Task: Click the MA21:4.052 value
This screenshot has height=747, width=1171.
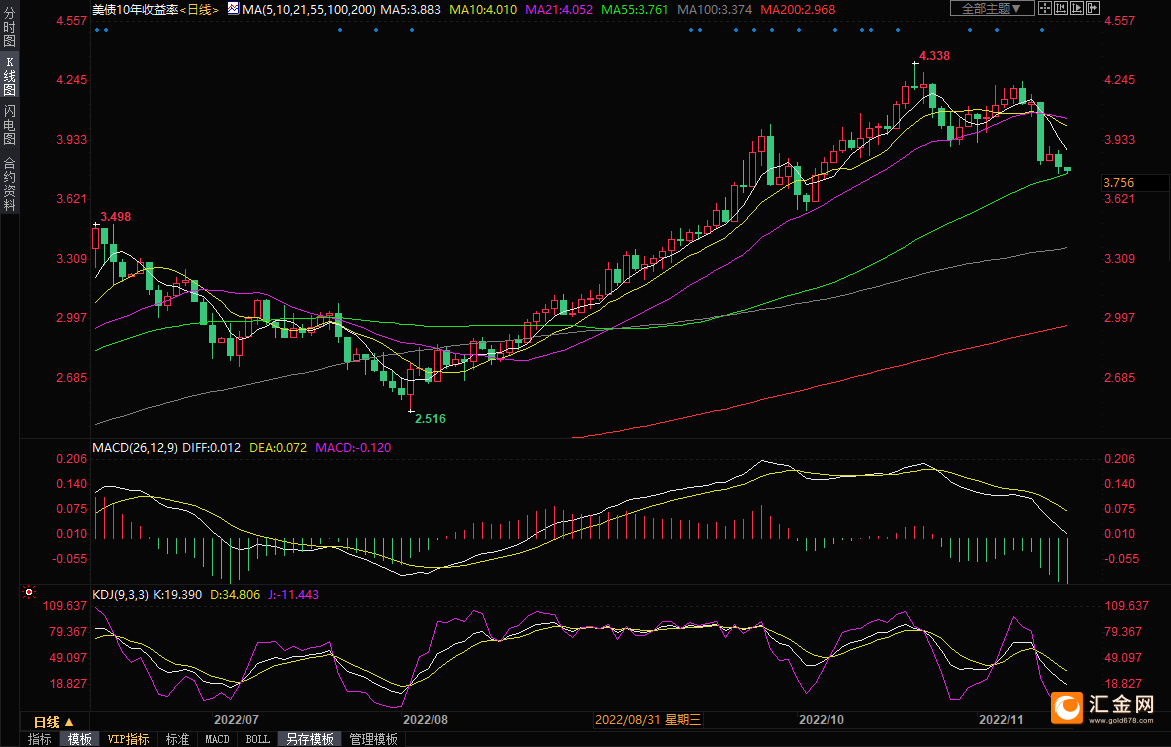Action: [559, 10]
